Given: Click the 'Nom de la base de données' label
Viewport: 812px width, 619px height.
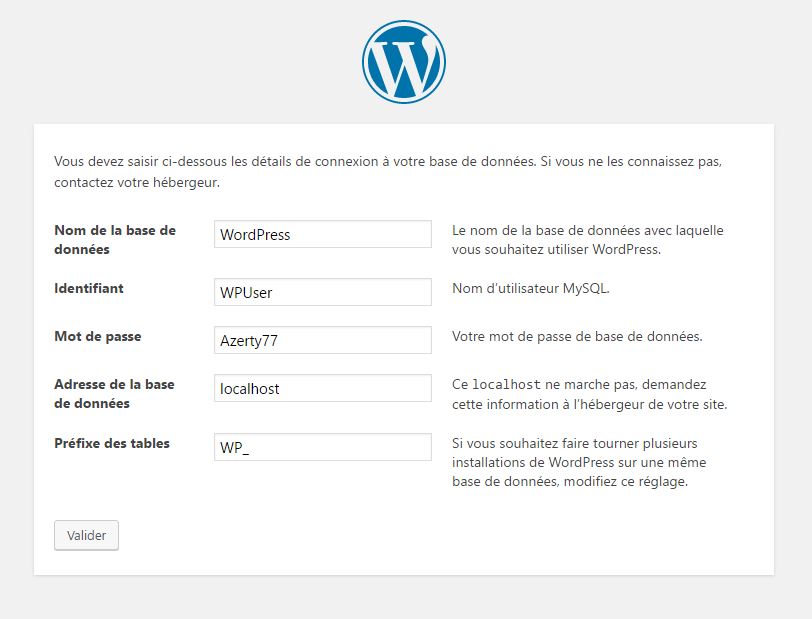Looking at the screenshot, I should (114, 239).
